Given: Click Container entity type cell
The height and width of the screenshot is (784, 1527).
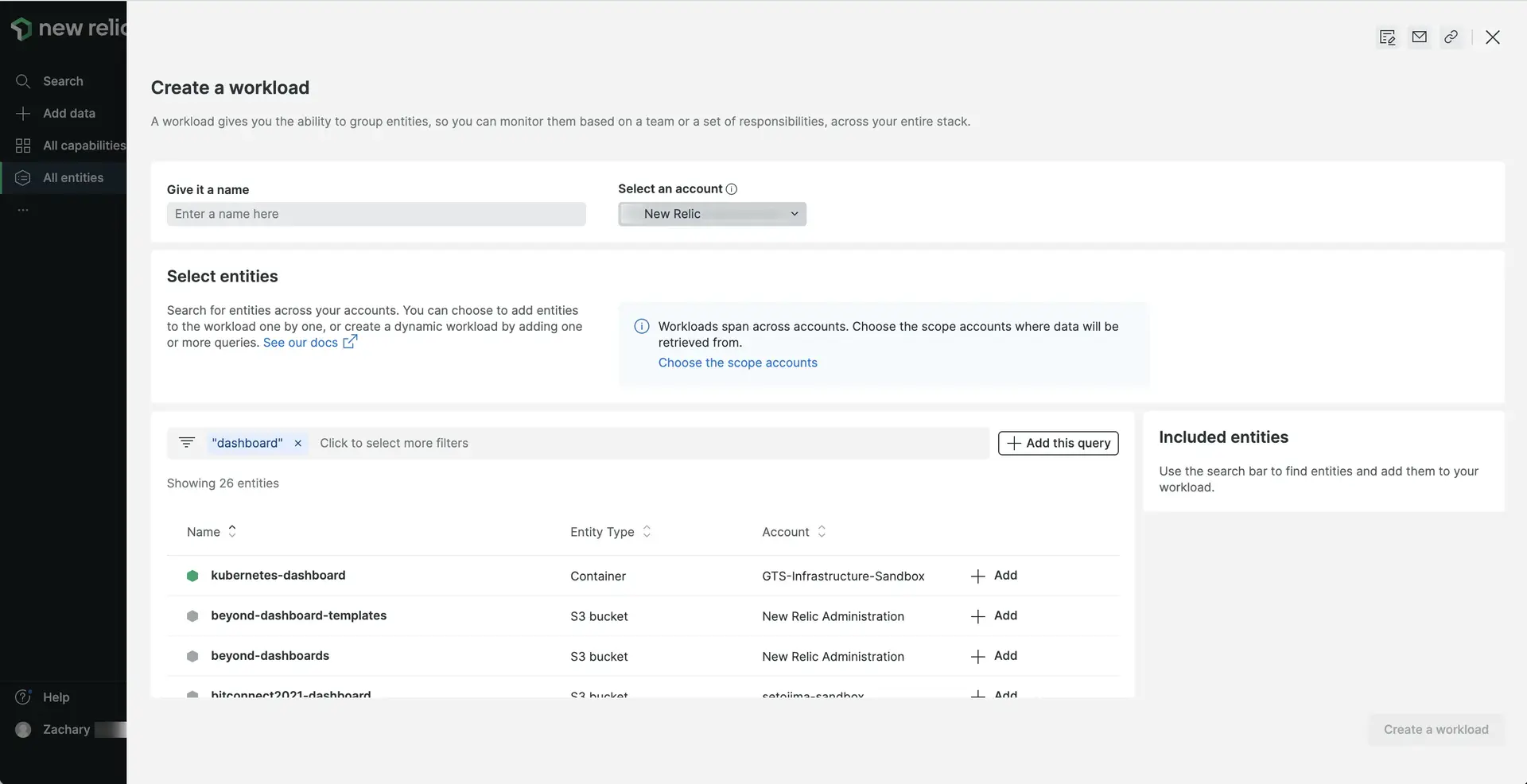Looking at the screenshot, I should pos(598,576).
